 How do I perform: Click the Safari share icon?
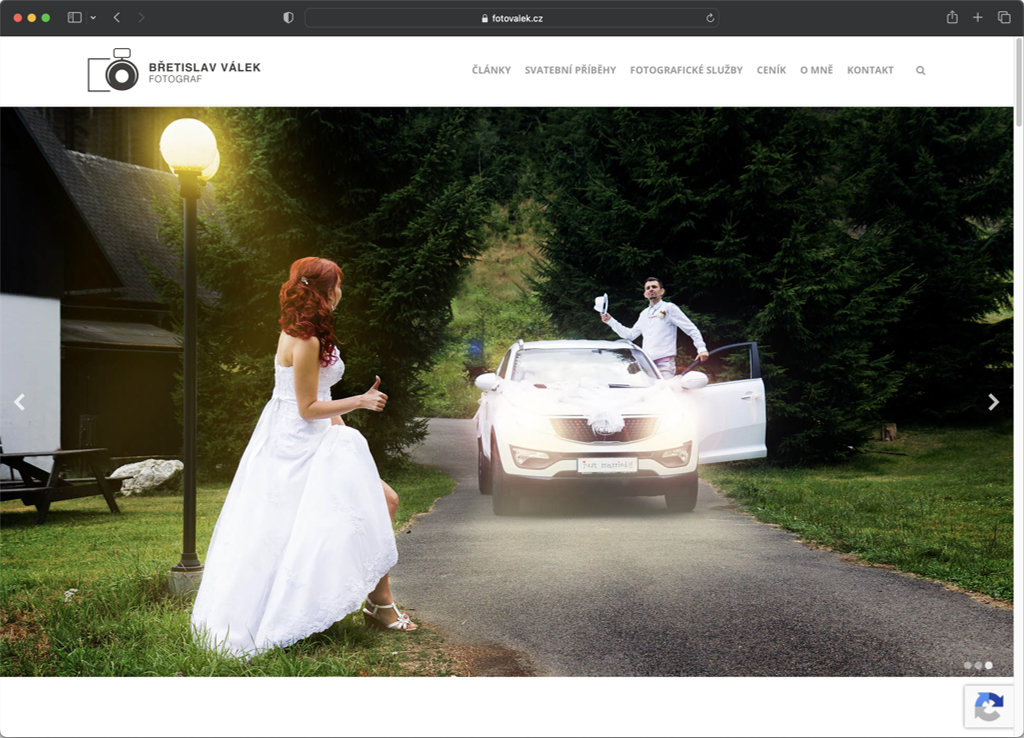[x=952, y=18]
